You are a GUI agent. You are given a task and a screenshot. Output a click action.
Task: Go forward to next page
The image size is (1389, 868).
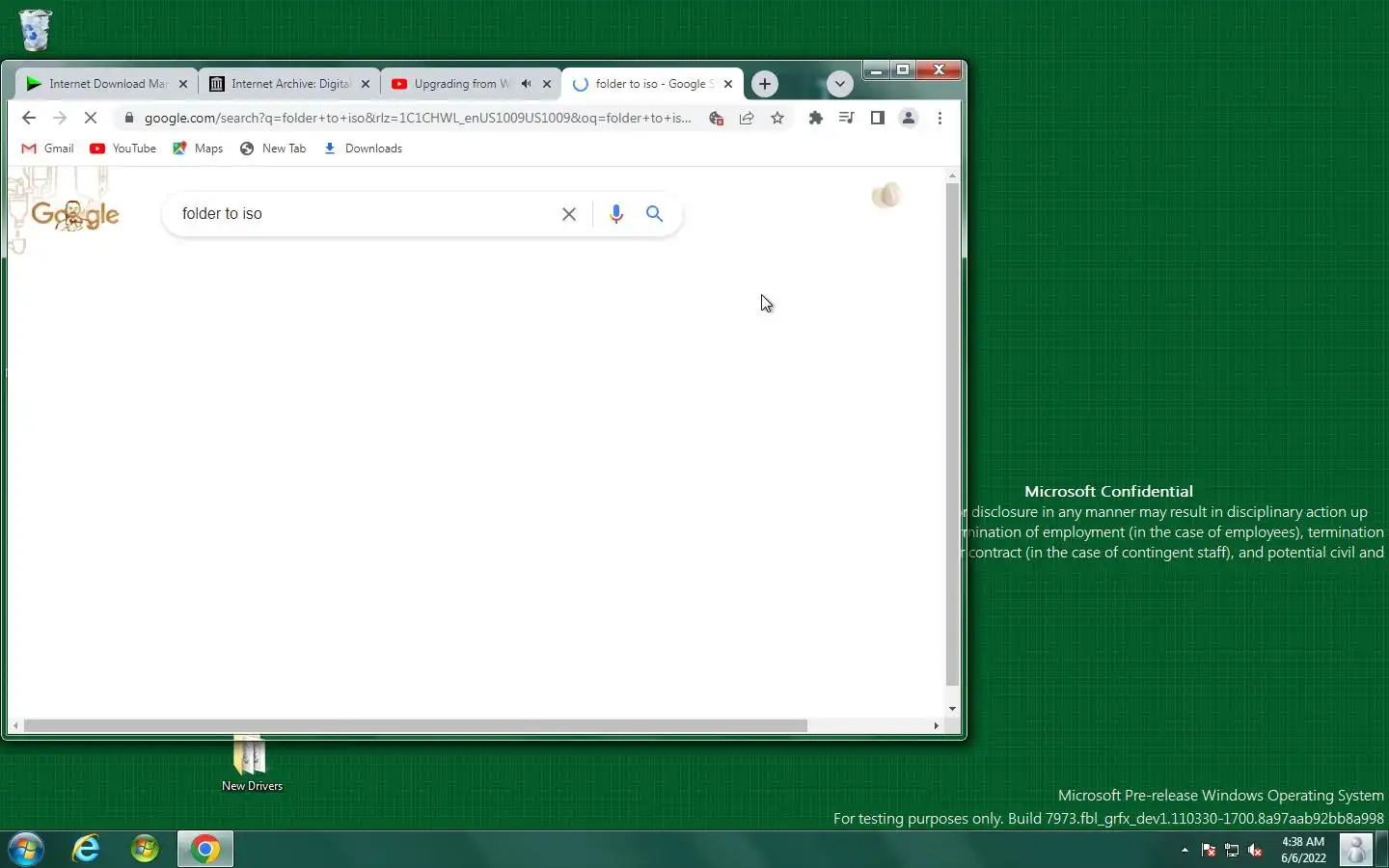60,118
